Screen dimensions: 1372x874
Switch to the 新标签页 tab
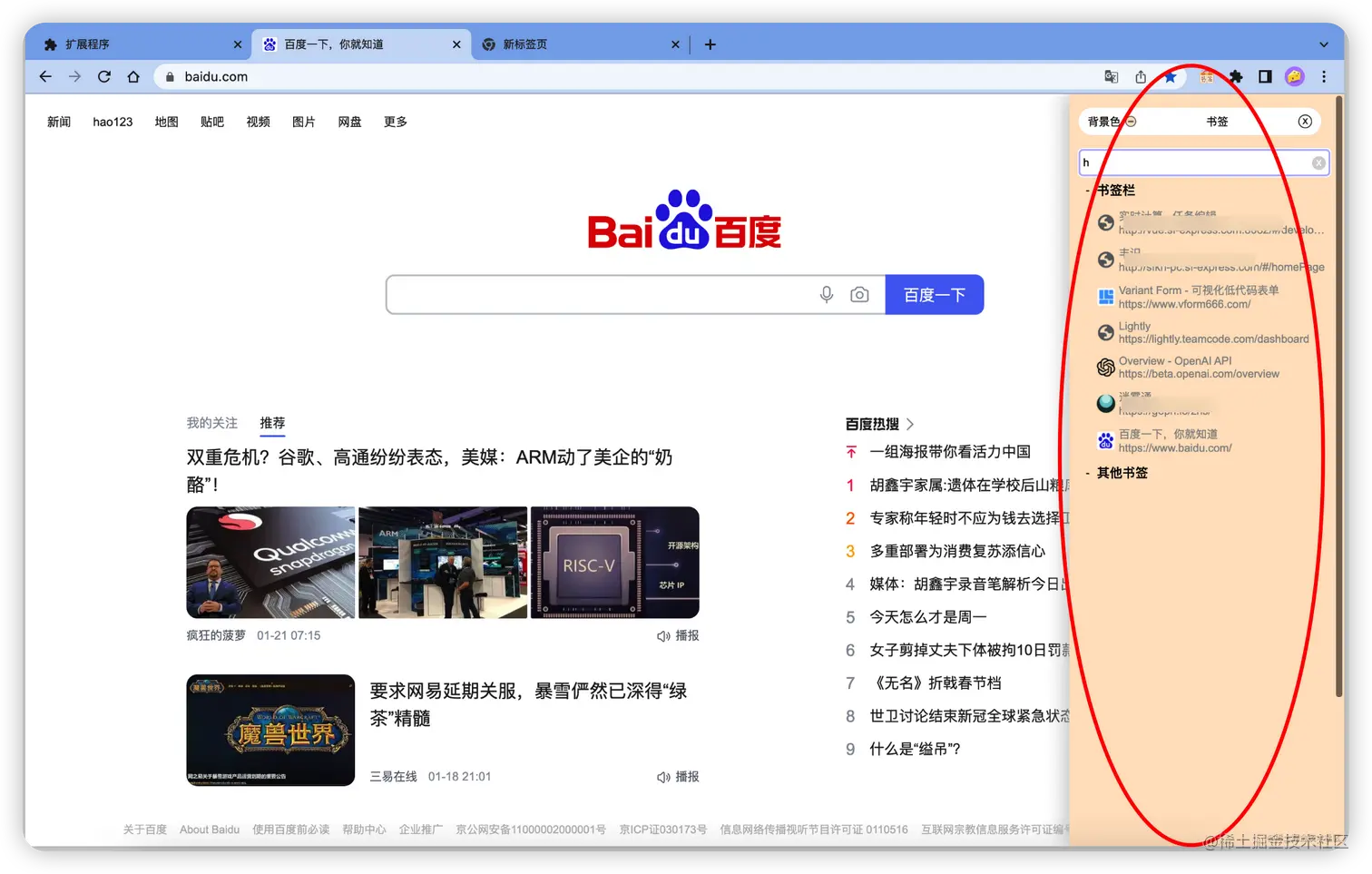pos(581,44)
